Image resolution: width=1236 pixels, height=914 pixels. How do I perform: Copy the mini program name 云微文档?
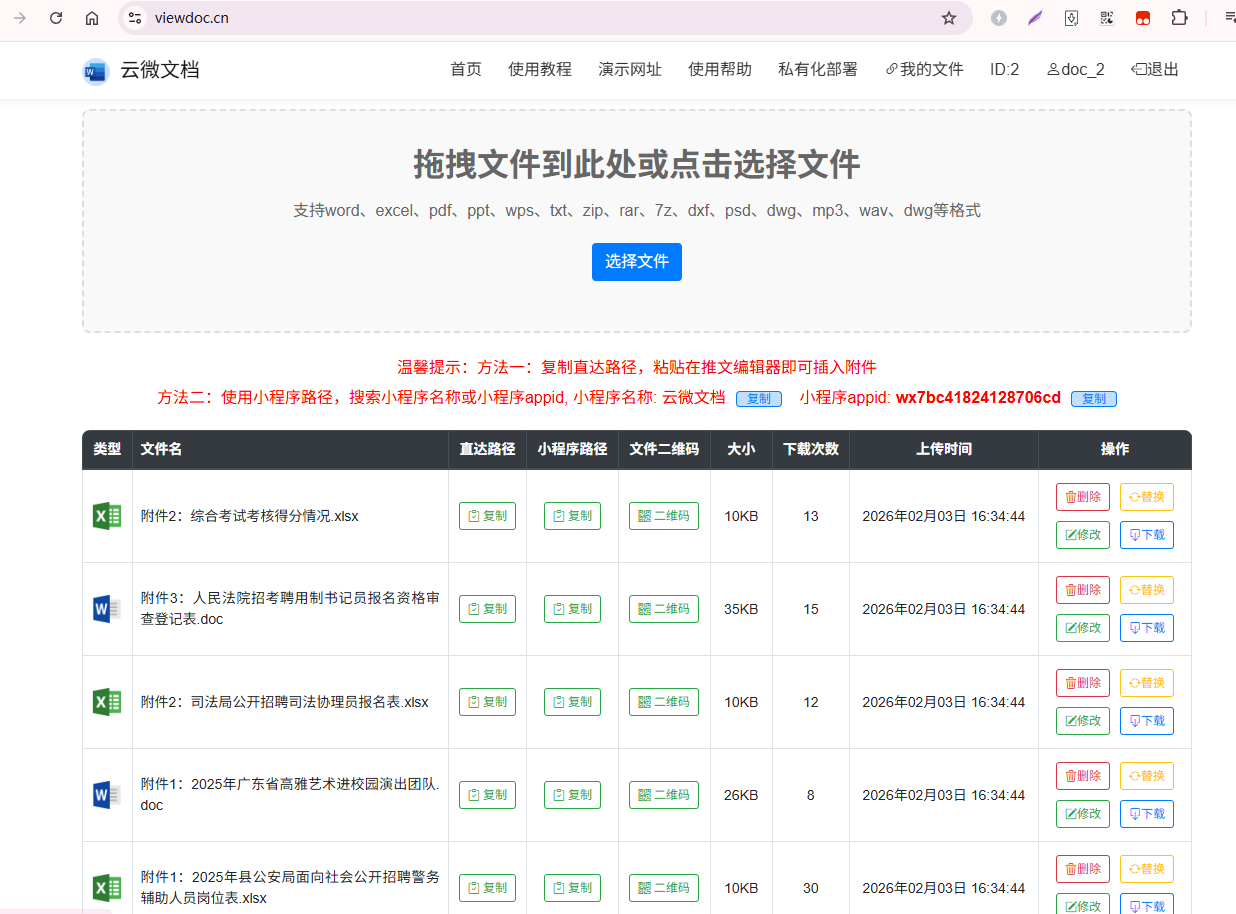pos(758,399)
